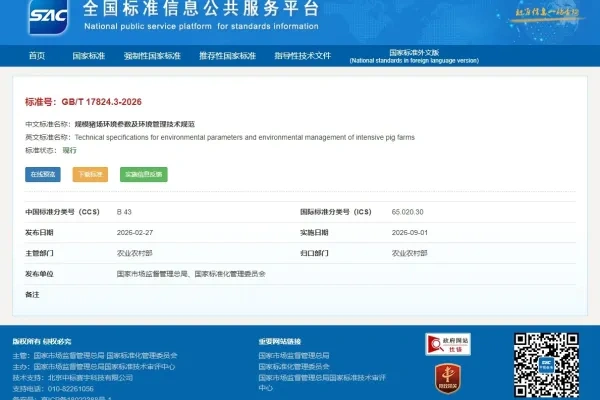600x400 pixels.
Task: Click the platform title 全国标准信息公共服务平台
Action: 201,8
